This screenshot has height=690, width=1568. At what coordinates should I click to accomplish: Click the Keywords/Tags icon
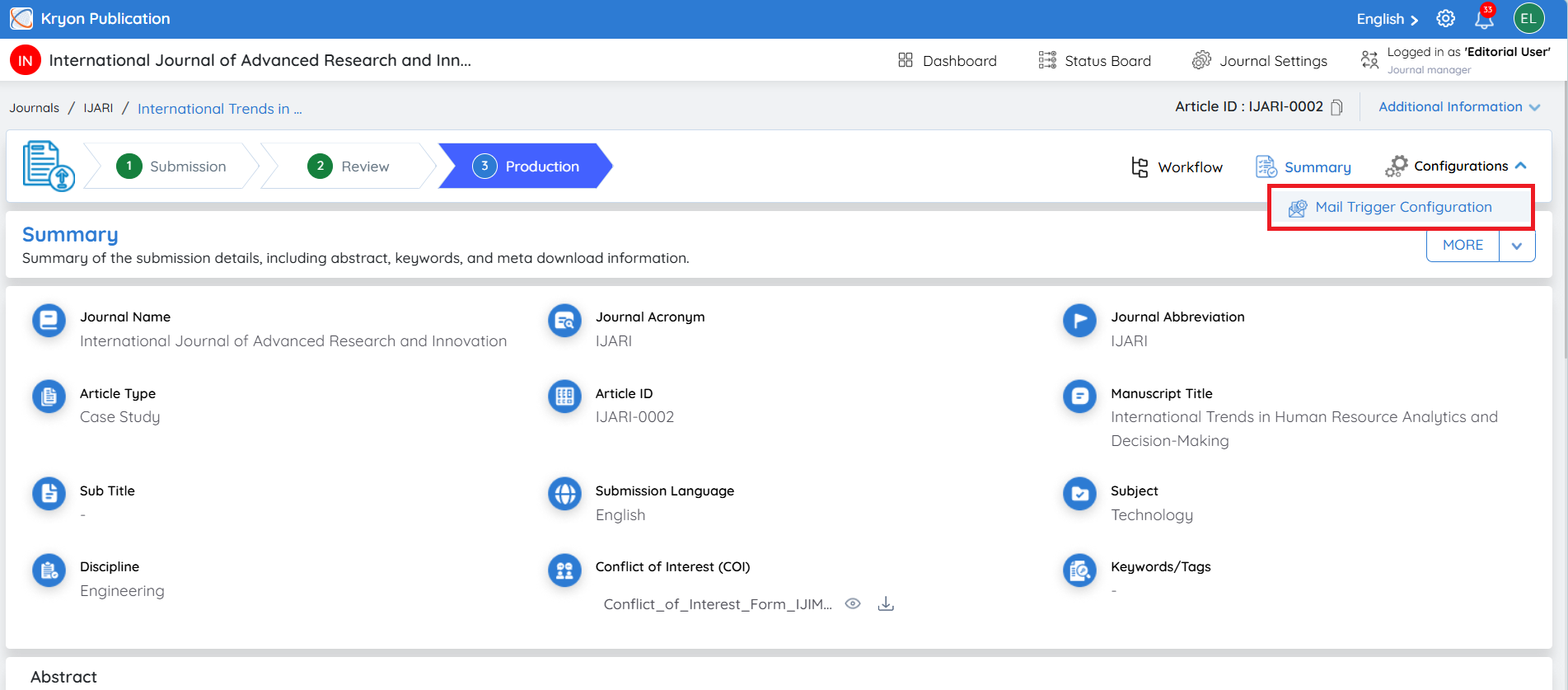[x=1079, y=570]
